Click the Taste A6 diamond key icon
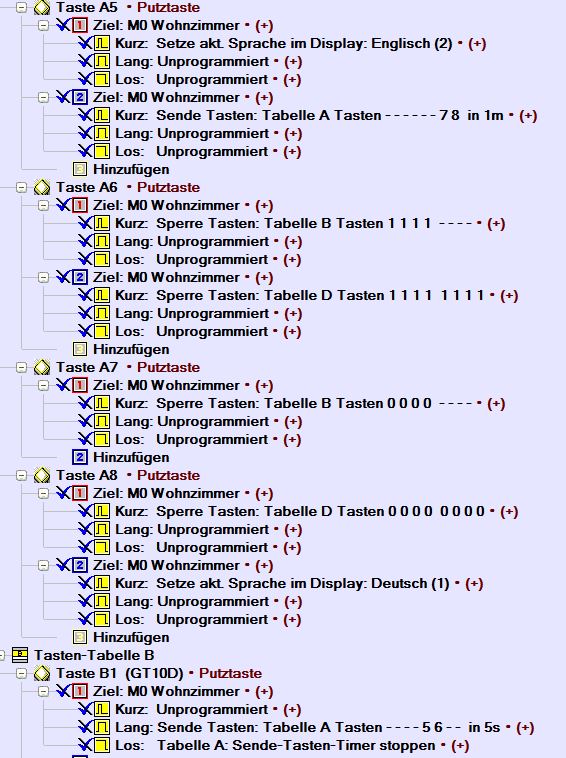The image size is (566, 758). (42, 188)
